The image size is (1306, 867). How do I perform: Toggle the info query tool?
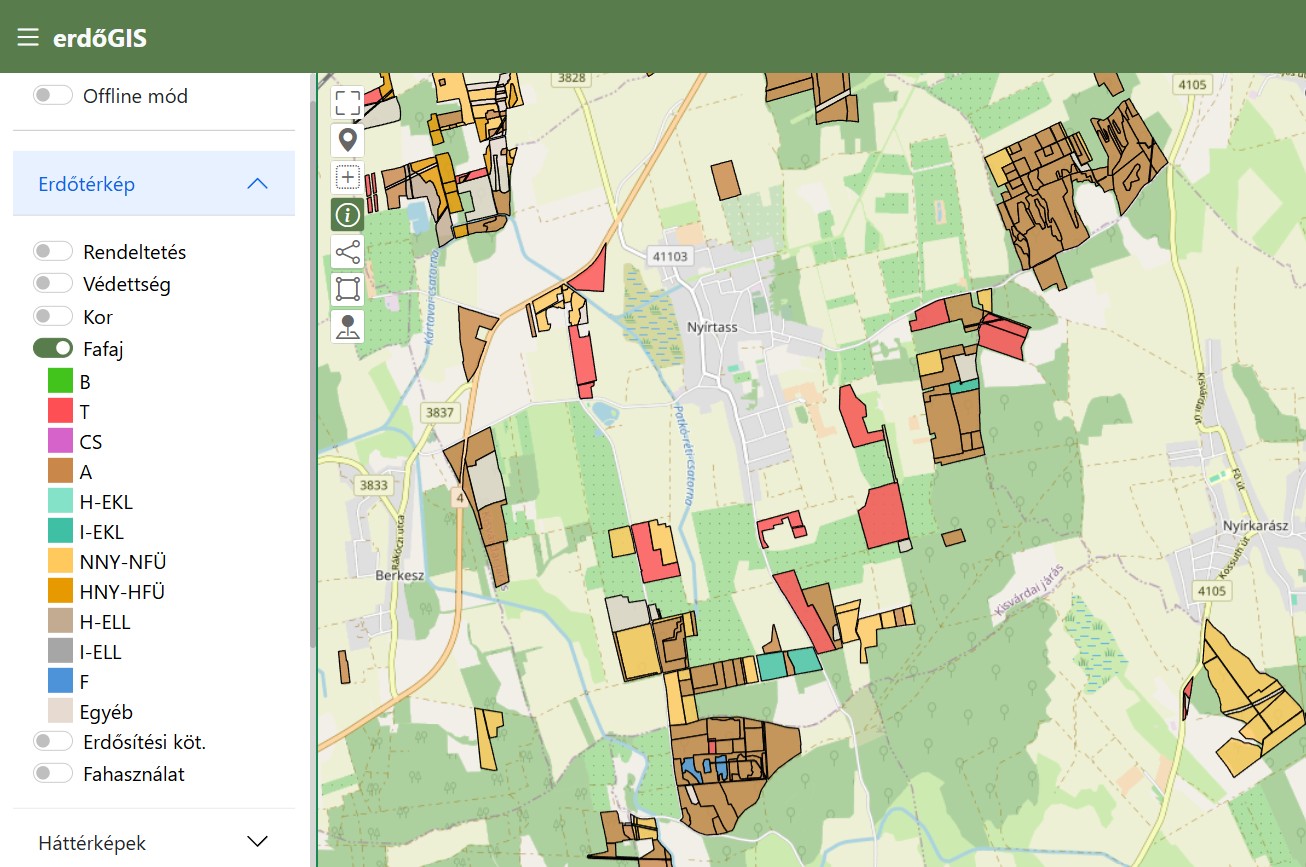point(347,214)
